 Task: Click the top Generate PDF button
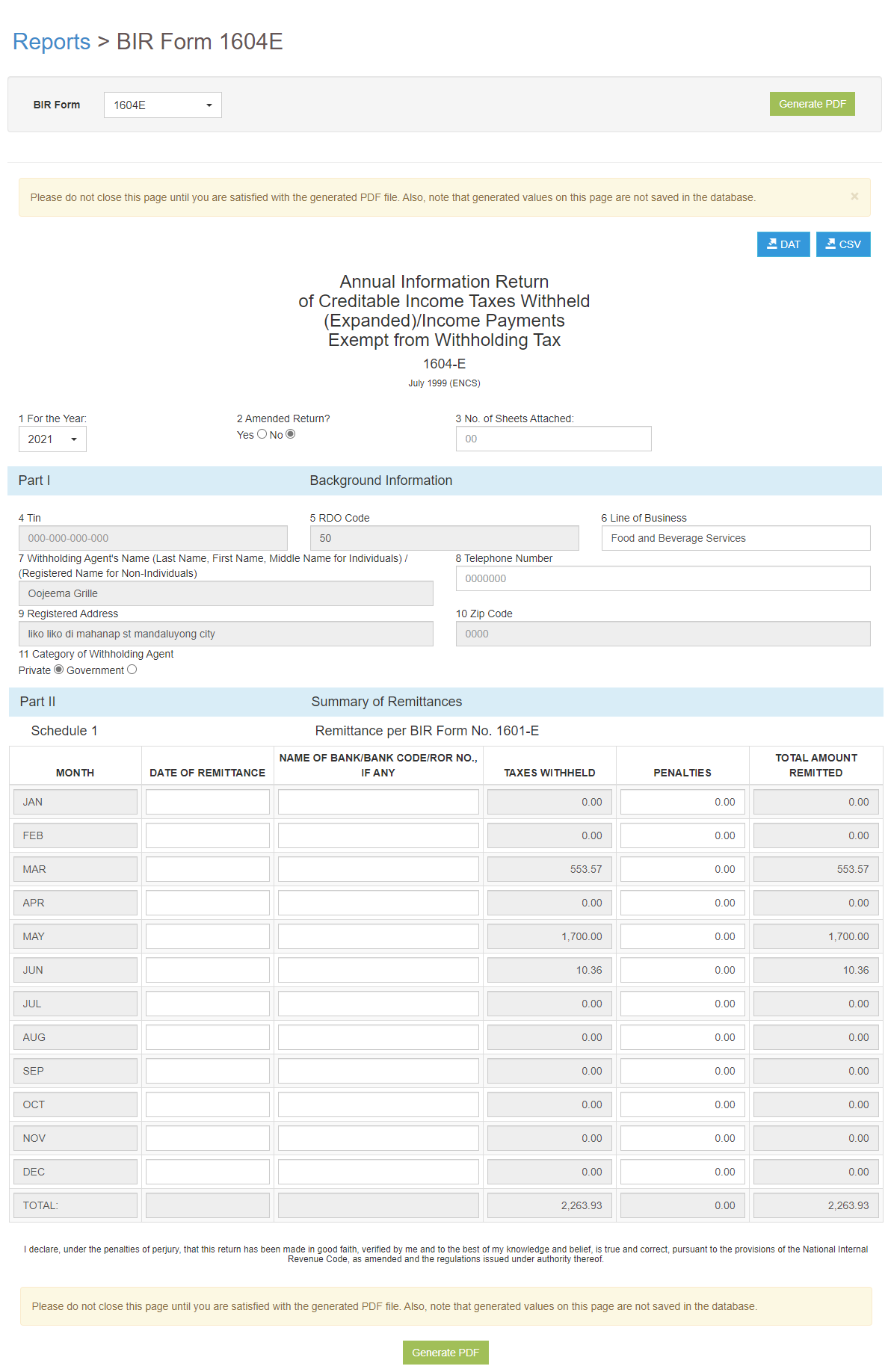[812, 104]
